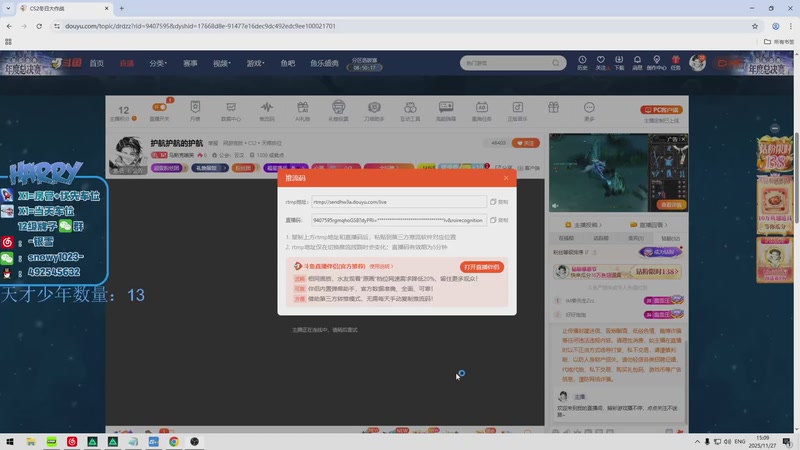Expand the 更多 (more) toolbar menu
The width and height of the screenshot is (800, 450).
coord(589,111)
